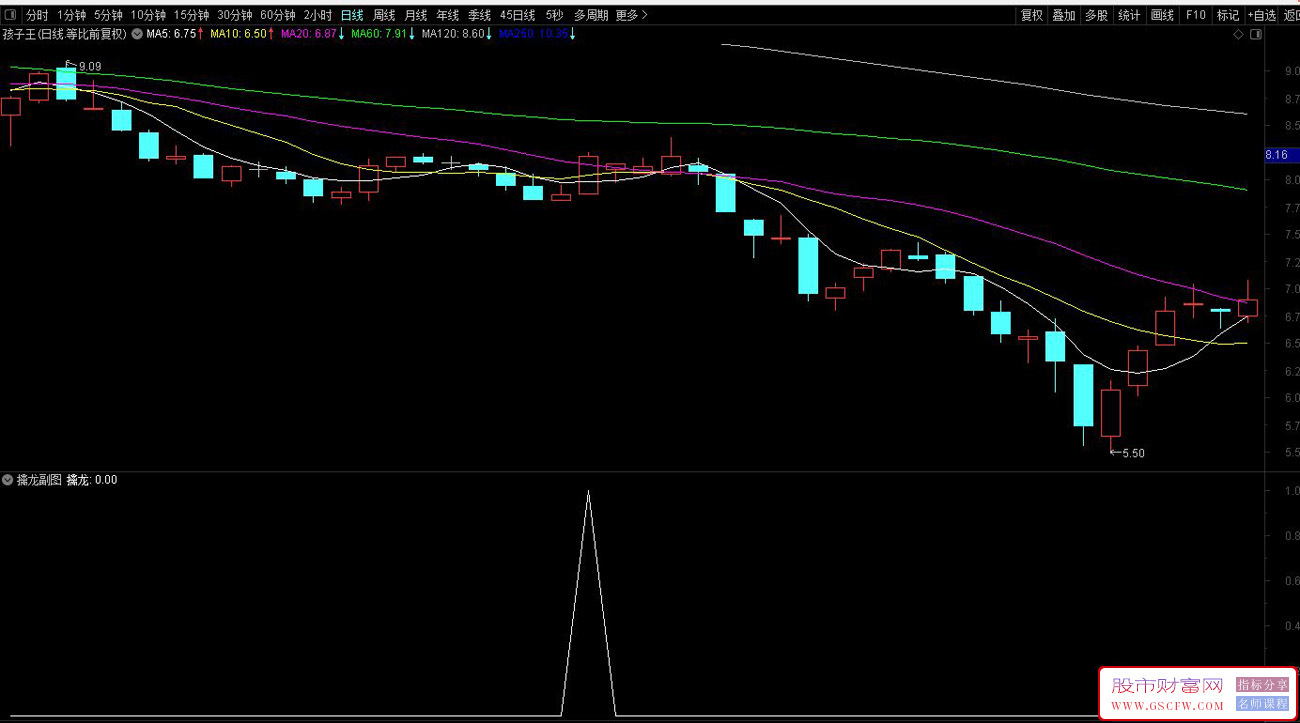Select the 45日线 period
The height and width of the screenshot is (723, 1300).
pos(518,15)
